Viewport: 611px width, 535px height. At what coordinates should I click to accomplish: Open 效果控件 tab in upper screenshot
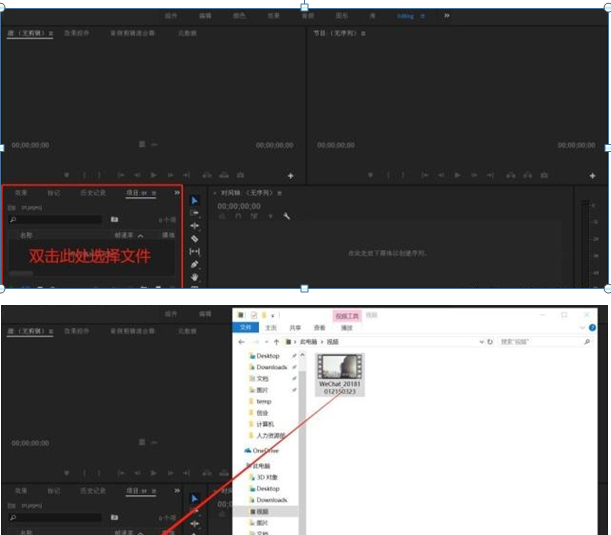coord(77,33)
